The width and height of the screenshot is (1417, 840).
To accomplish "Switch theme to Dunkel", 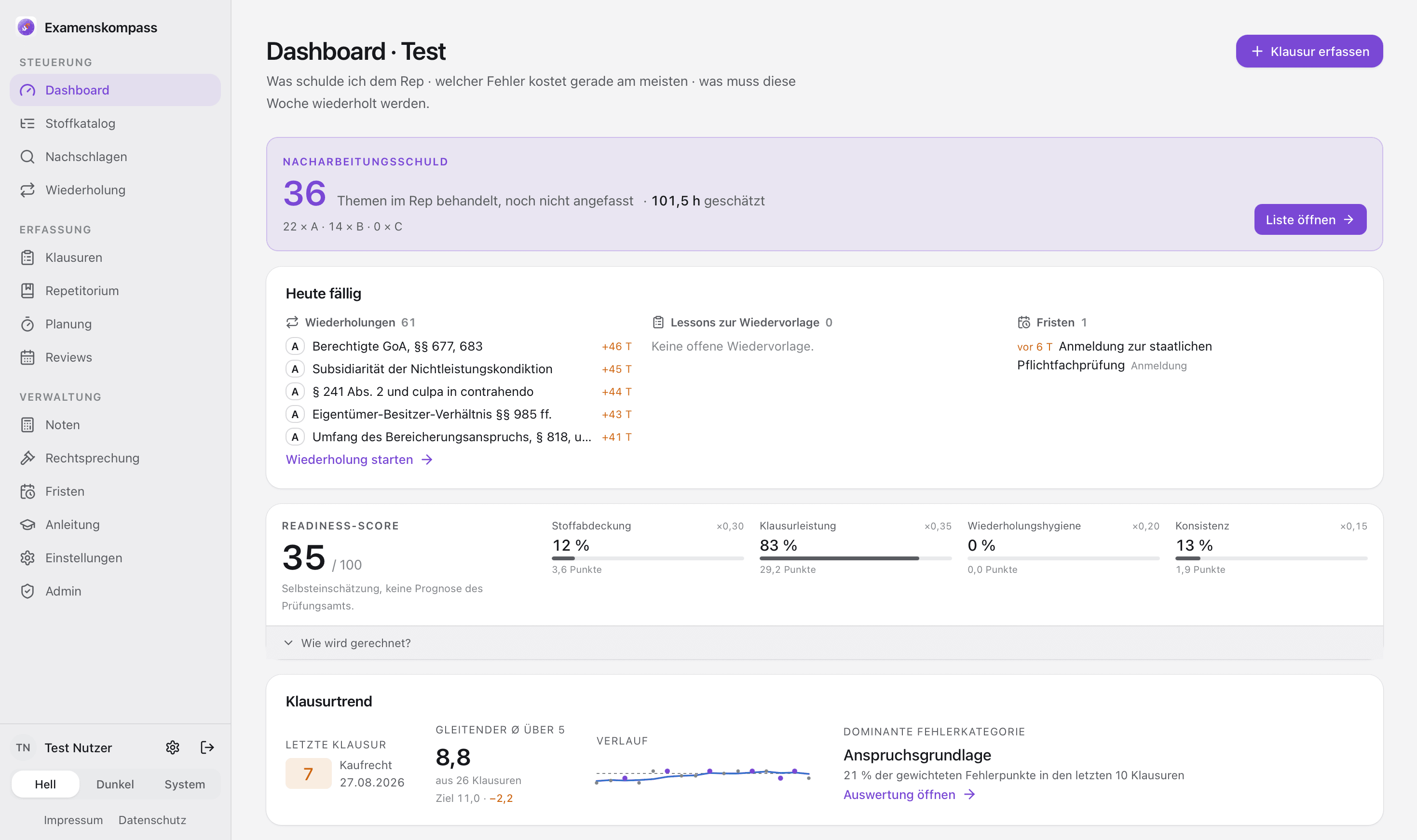I will [x=115, y=785].
